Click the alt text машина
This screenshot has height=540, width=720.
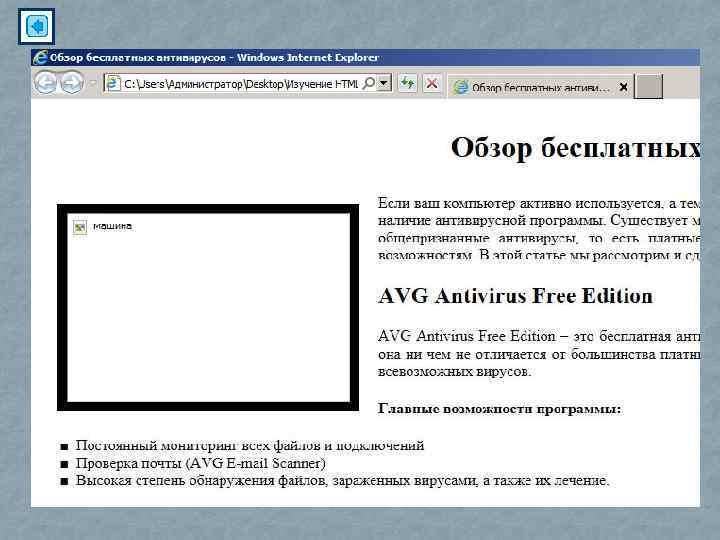click(x=112, y=226)
